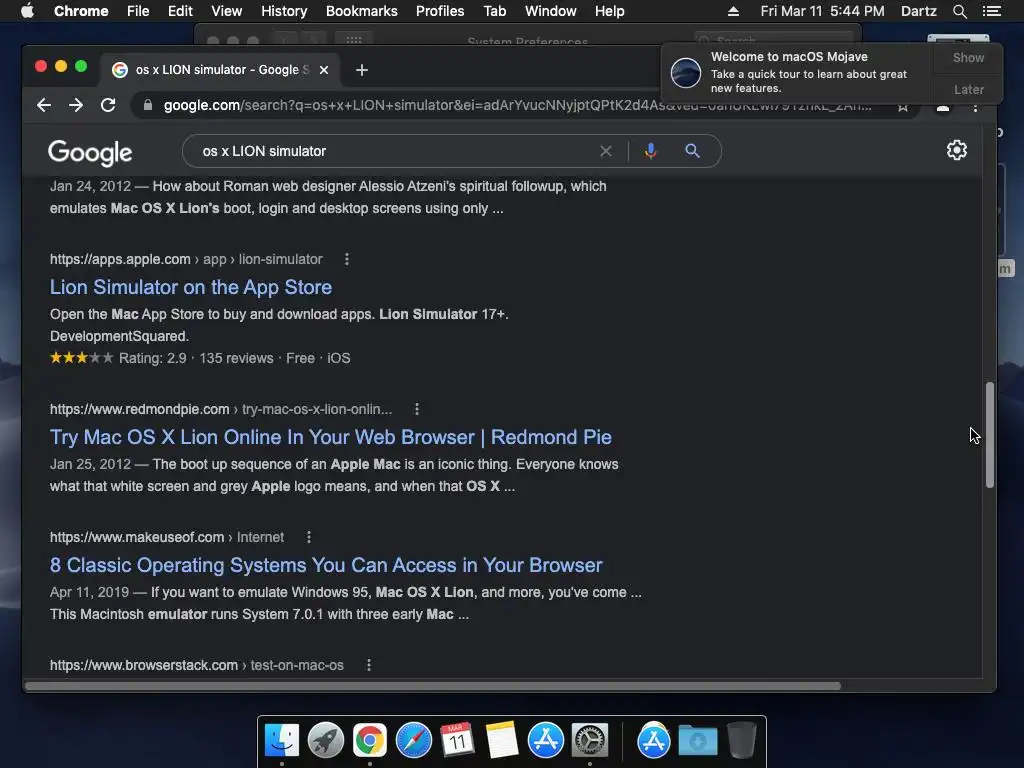The height and width of the screenshot is (768, 1024).
Task: Click the eject icon in the menu bar
Action: click(733, 11)
